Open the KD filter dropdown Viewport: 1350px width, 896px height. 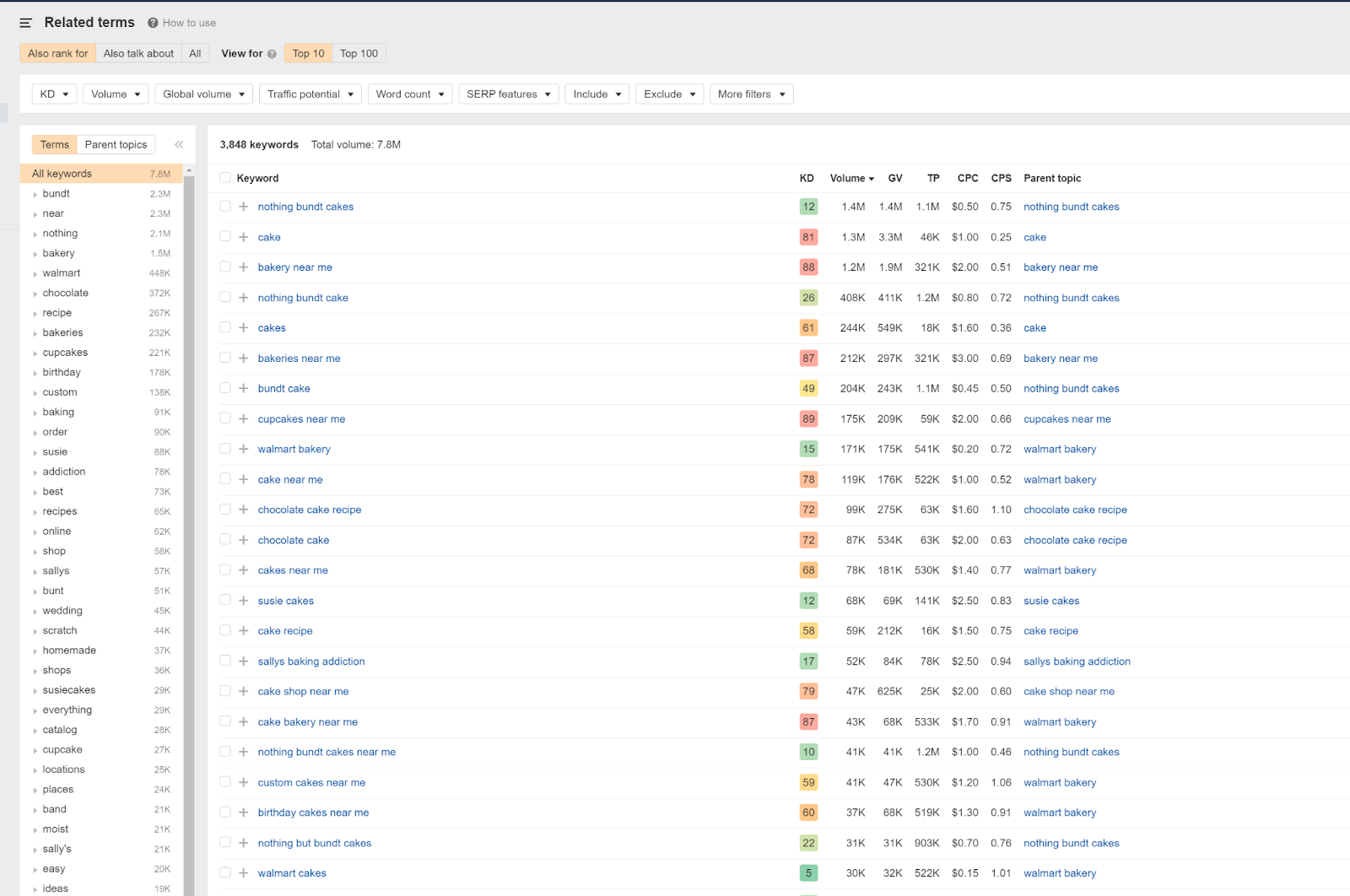[54, 94]
